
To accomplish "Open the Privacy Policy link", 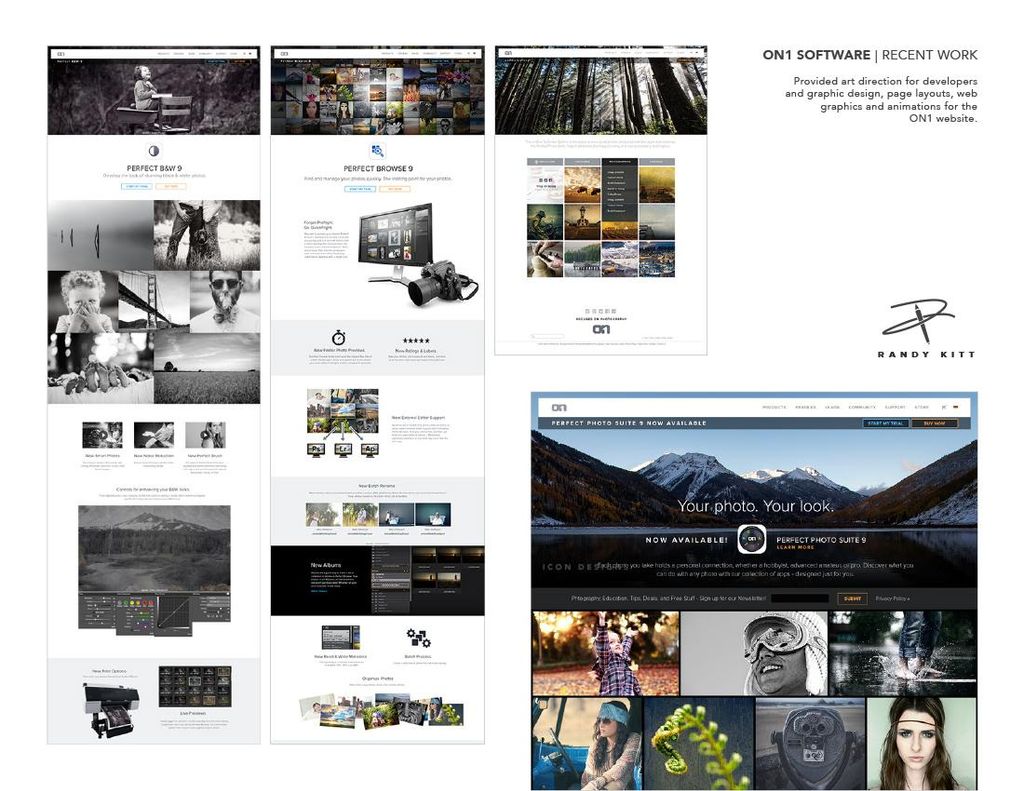I will (893, 598).
